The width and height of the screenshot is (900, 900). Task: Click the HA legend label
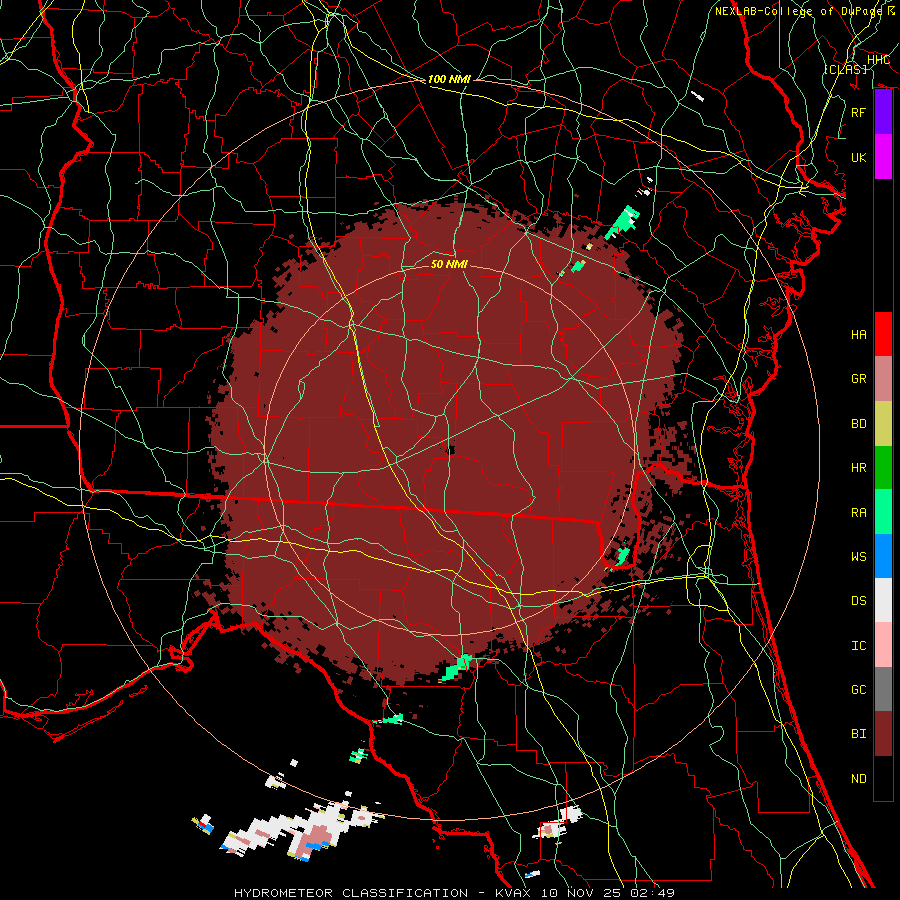click(858, 334)
